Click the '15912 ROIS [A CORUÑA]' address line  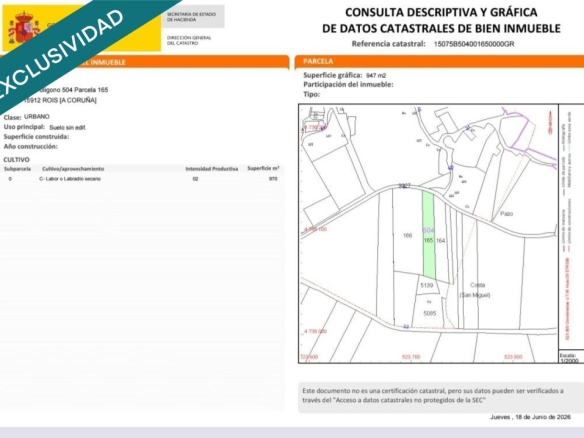(x=60, y=100)
